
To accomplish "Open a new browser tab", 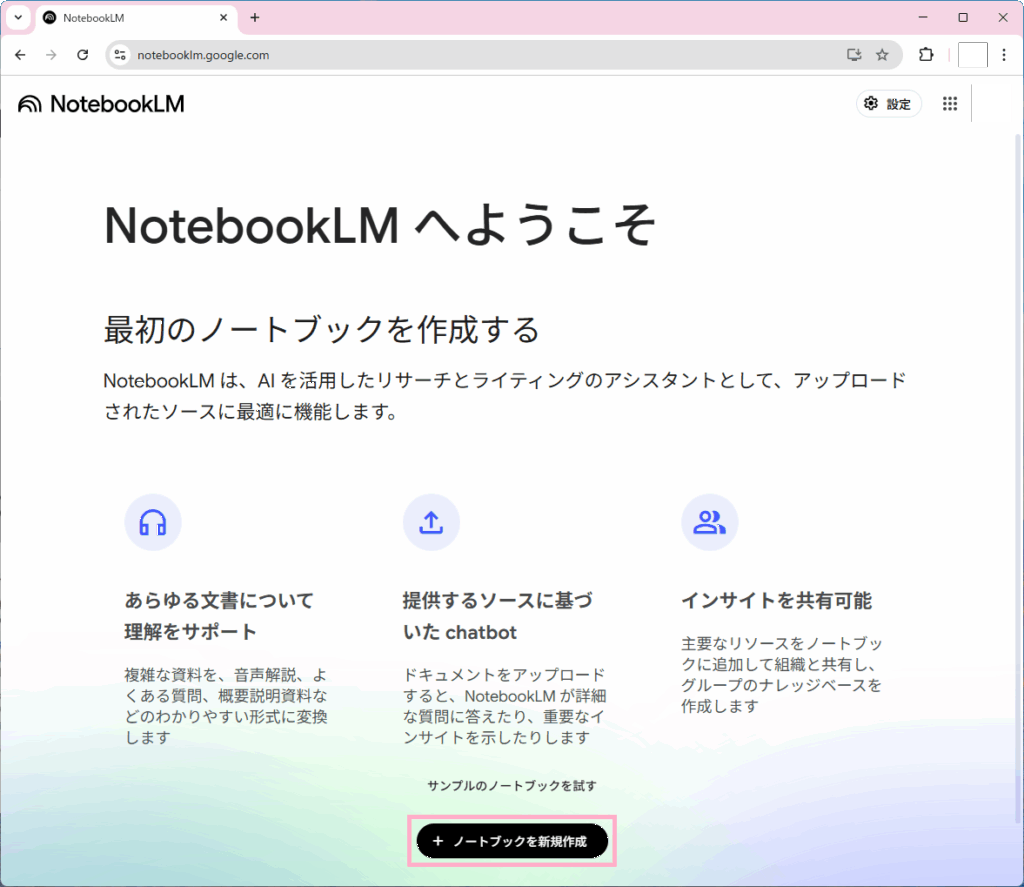I will coord(255,18).
